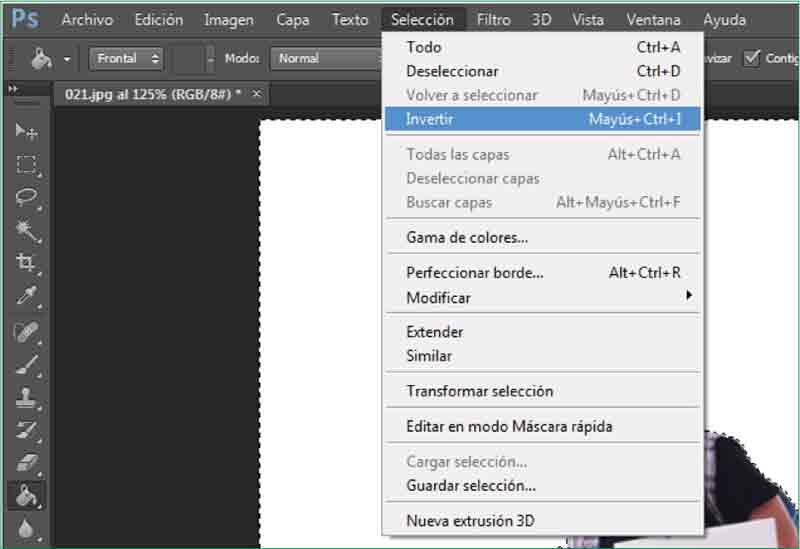
Task: Click Guardar selección menu entry
Action: click(471, 486)
